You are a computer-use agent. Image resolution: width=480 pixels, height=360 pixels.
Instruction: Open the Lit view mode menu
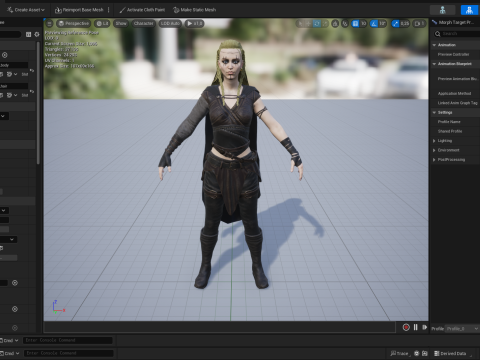tap(102, 24)
